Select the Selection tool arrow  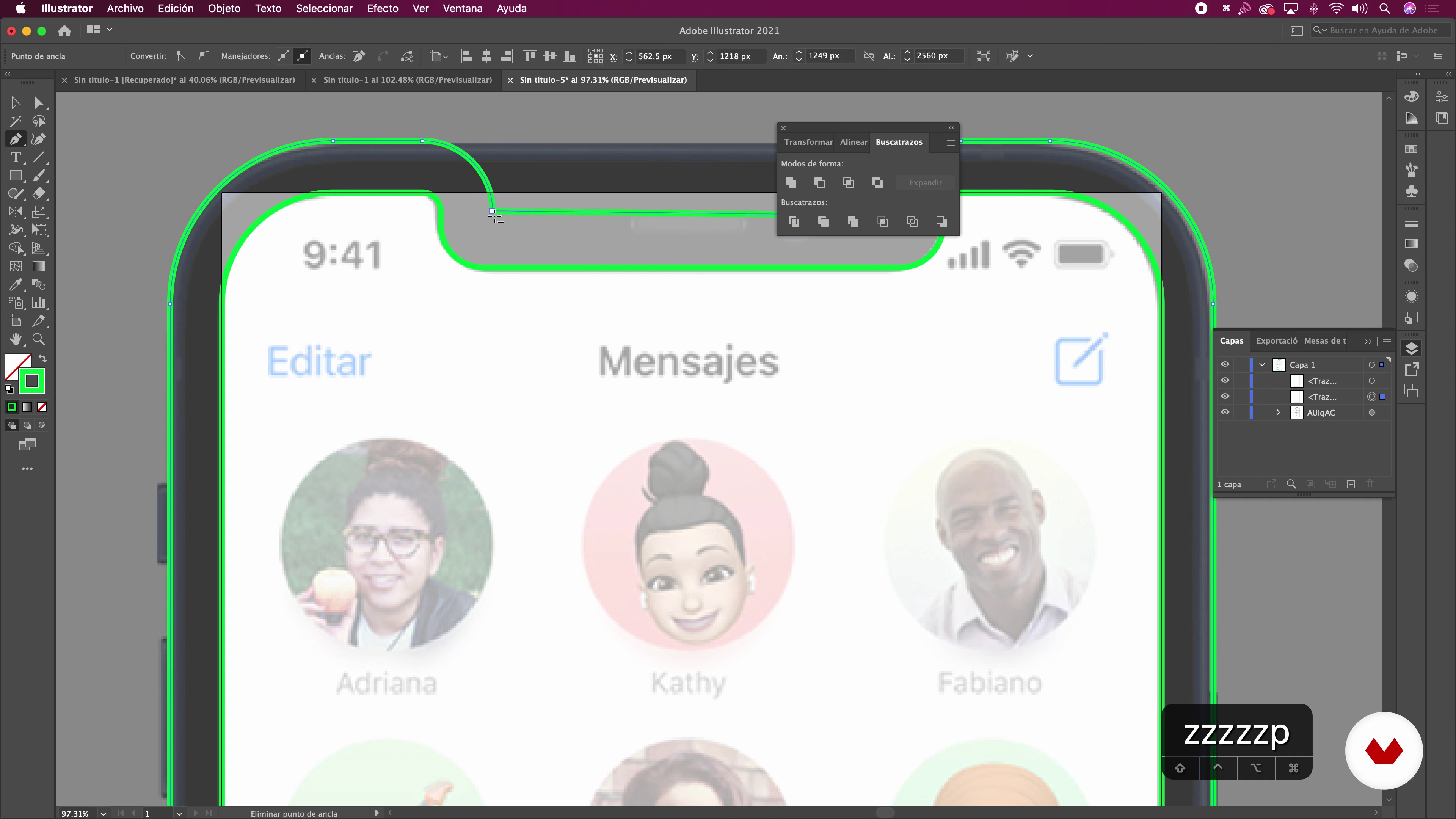[x=15, y=103]
